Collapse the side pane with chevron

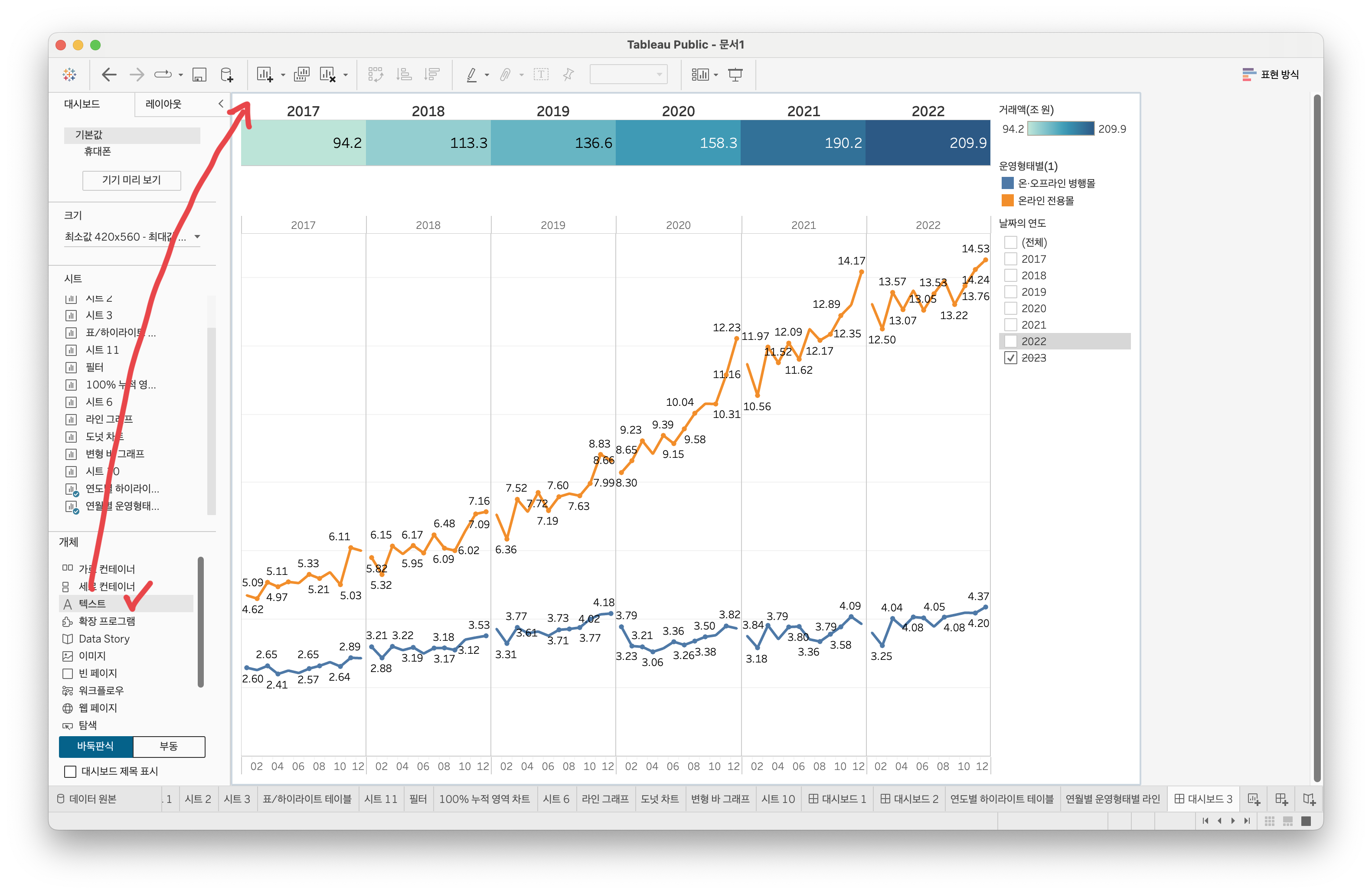221,104
